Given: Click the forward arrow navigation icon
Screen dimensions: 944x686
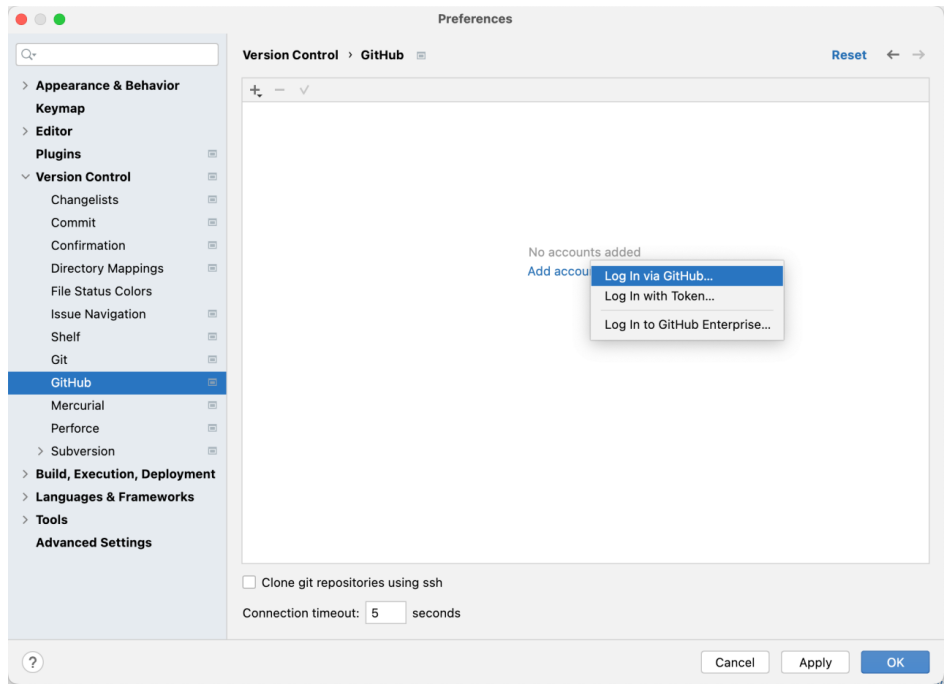Looking at the screenshot, I should [x=918, y=55].
